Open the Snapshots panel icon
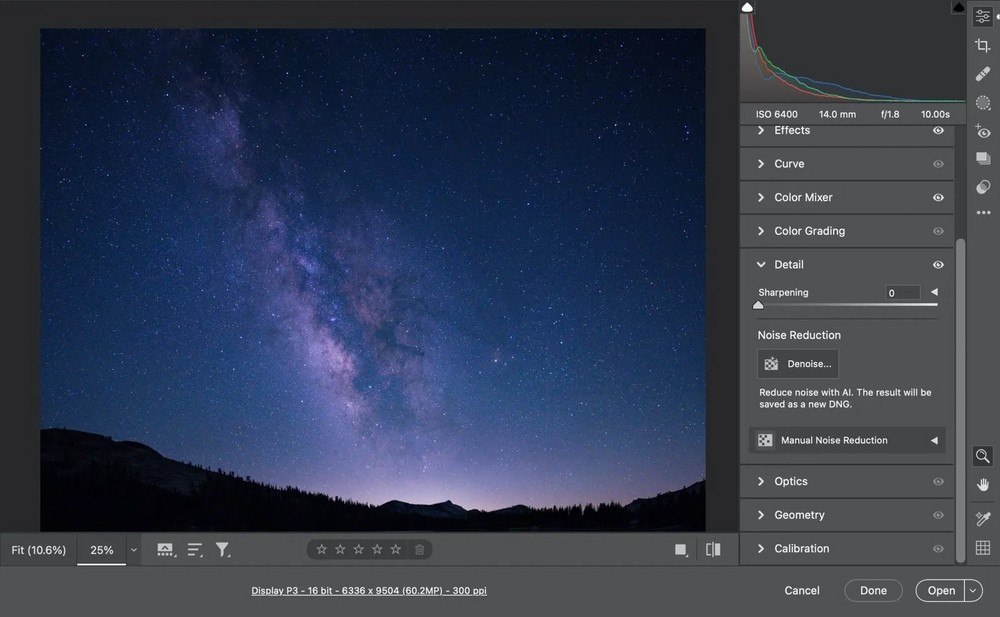The image size is (1000, 617). [x=983, y=158]
